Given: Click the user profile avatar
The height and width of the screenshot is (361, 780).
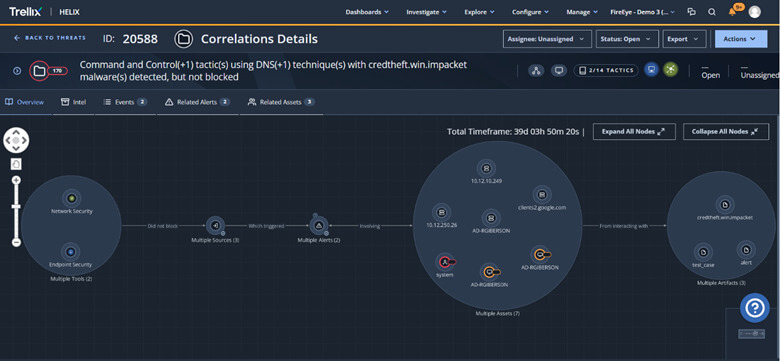Looking at the screenshot, I should [x=754, y=12].
